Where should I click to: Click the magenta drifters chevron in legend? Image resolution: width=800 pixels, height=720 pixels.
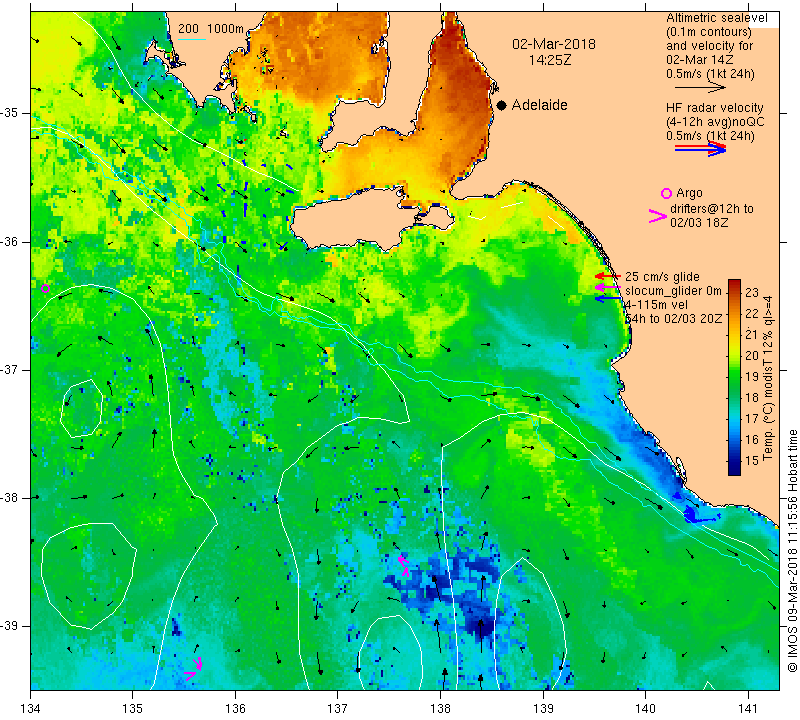[657, 216]
